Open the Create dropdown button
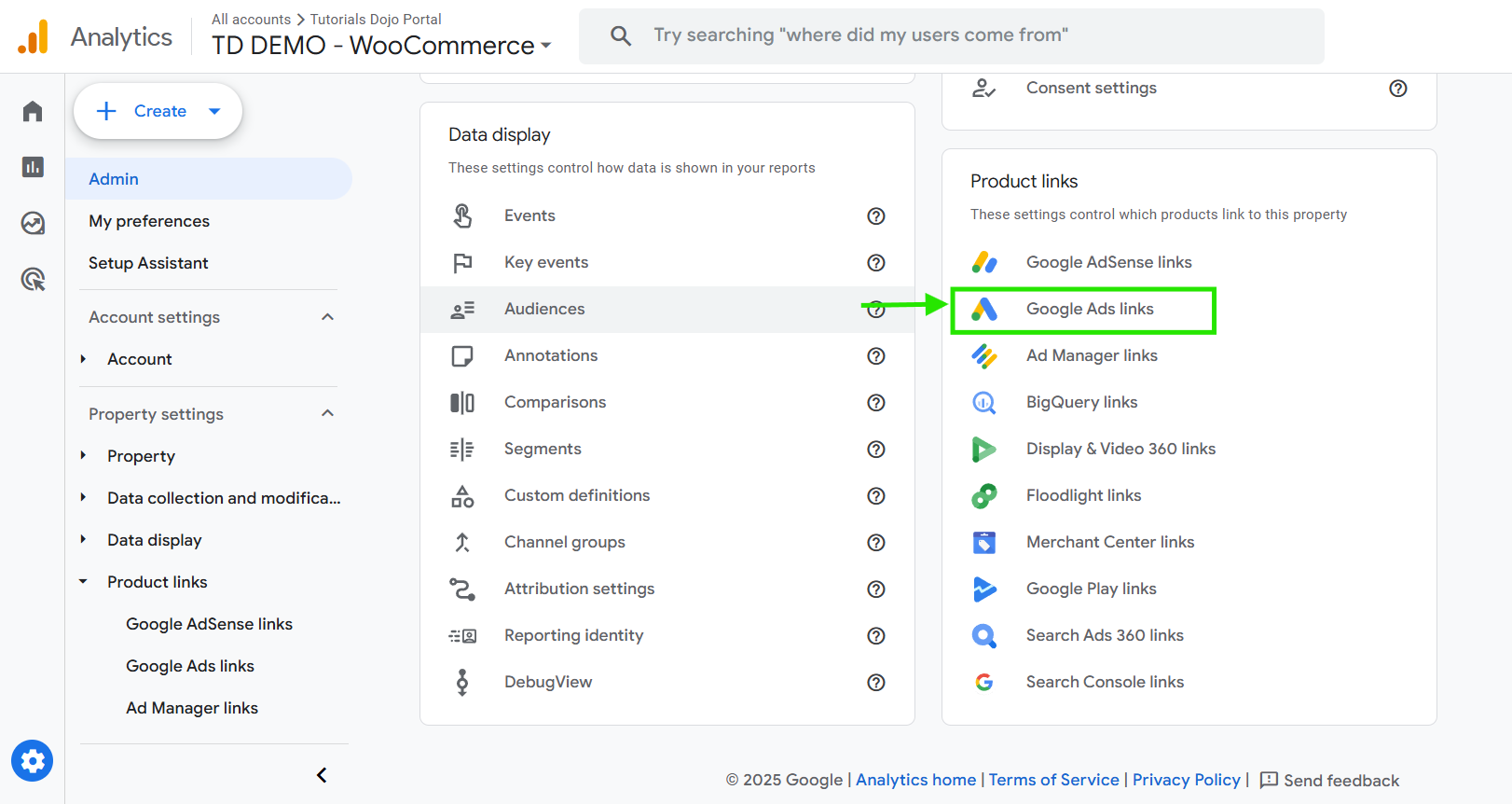This screenshot has height=804, width=1512. pos(158,111)
